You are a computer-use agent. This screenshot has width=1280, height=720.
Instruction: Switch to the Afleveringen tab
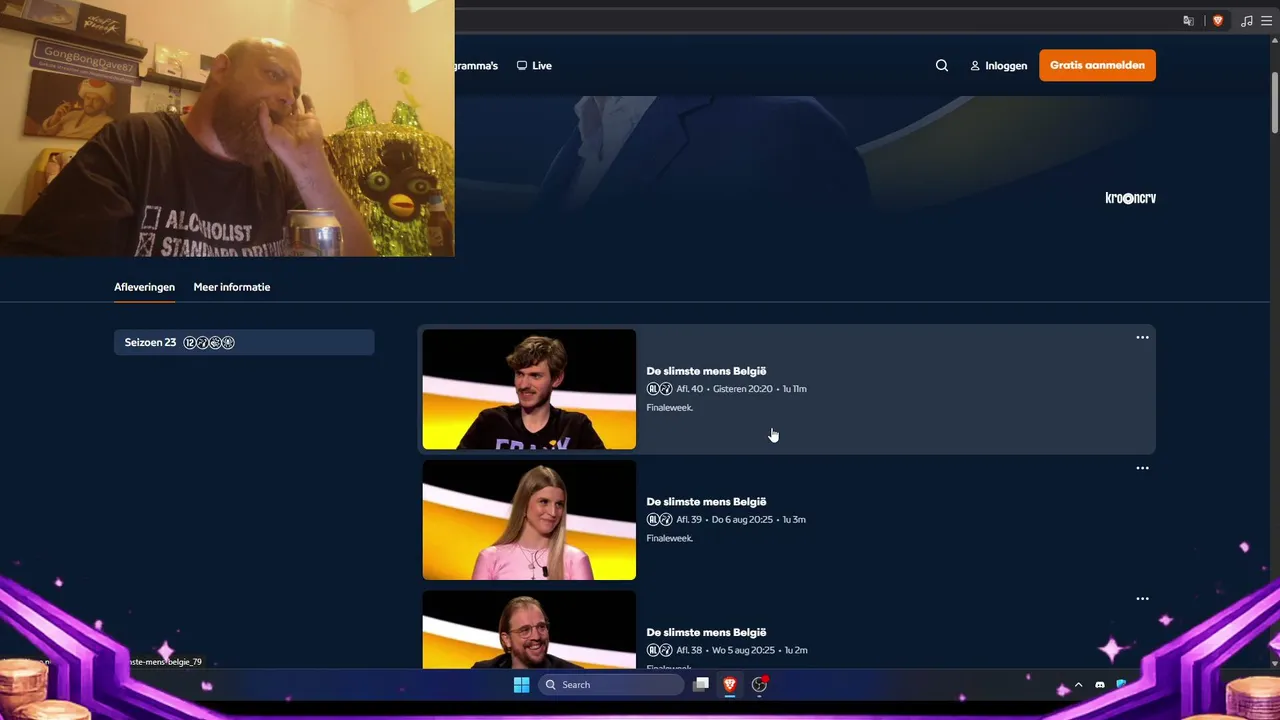click(144, 287)
